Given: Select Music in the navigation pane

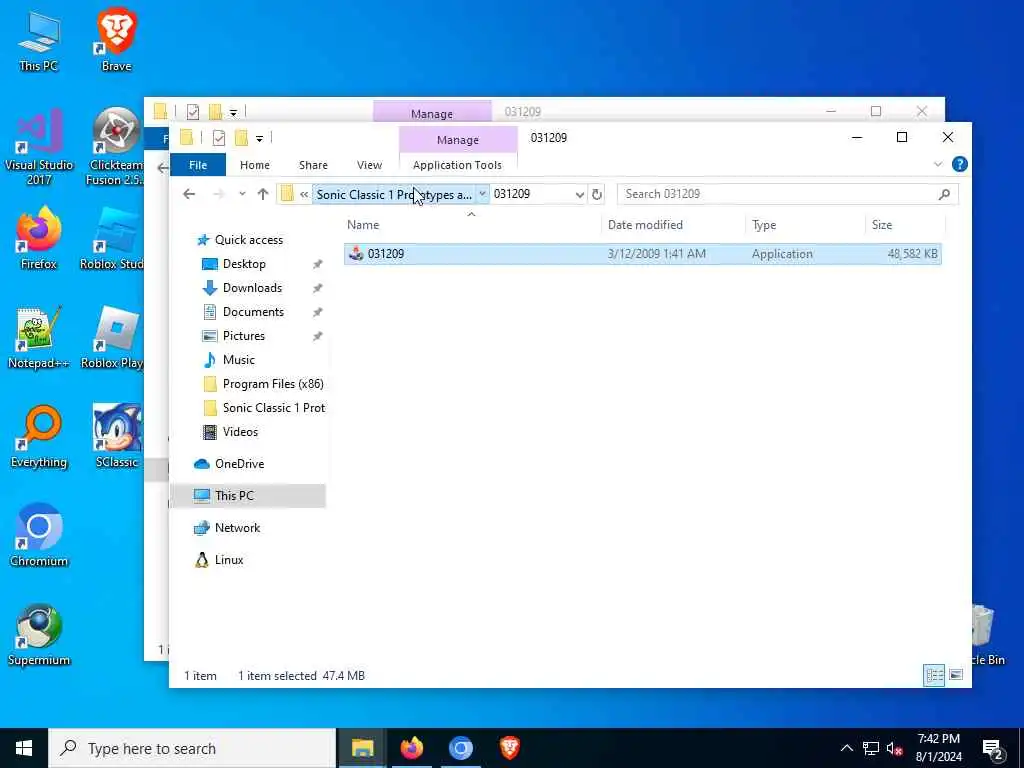Looking at the screenshot, I should 238,360.
